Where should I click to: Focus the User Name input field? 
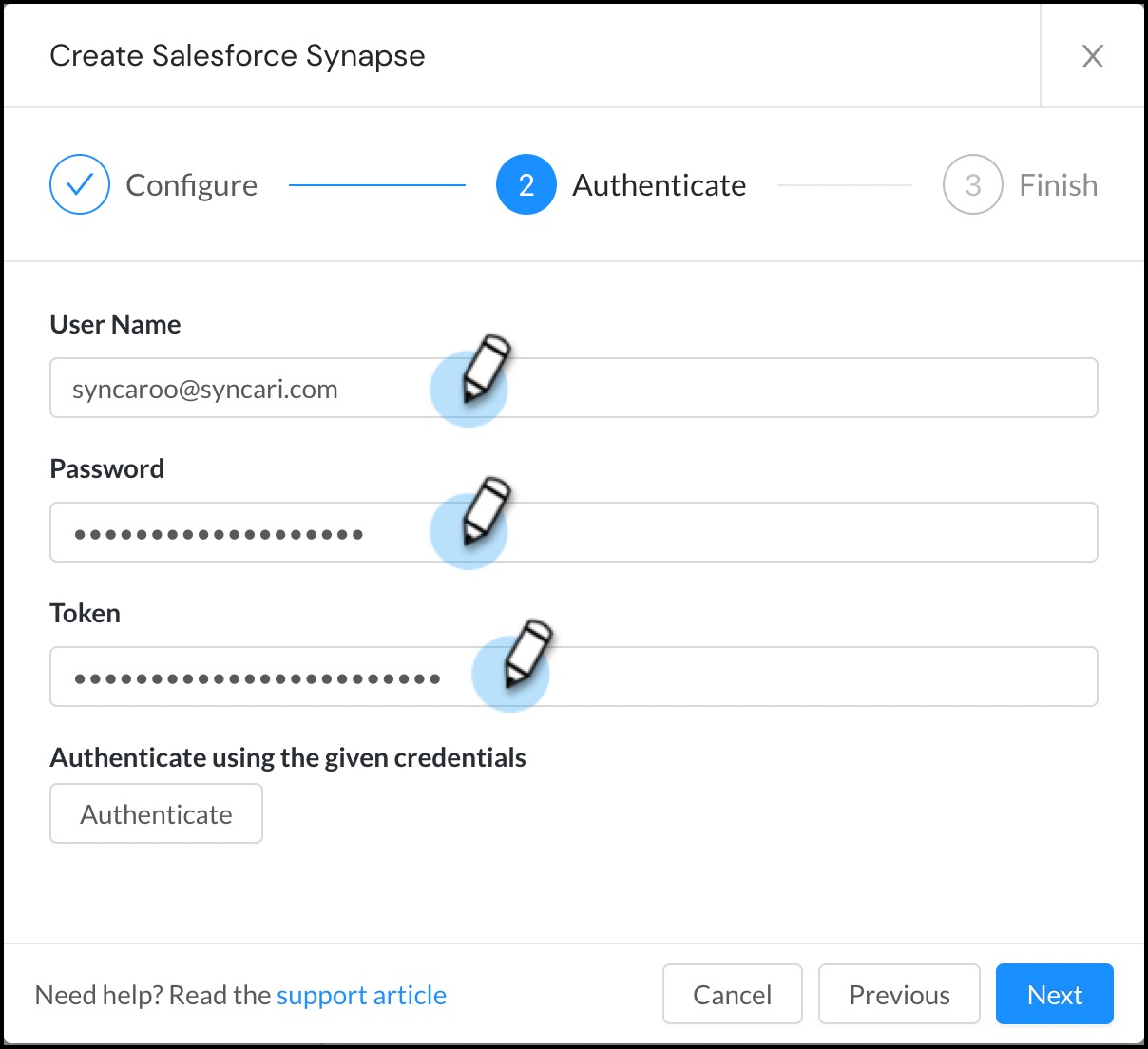pos(760,389)
